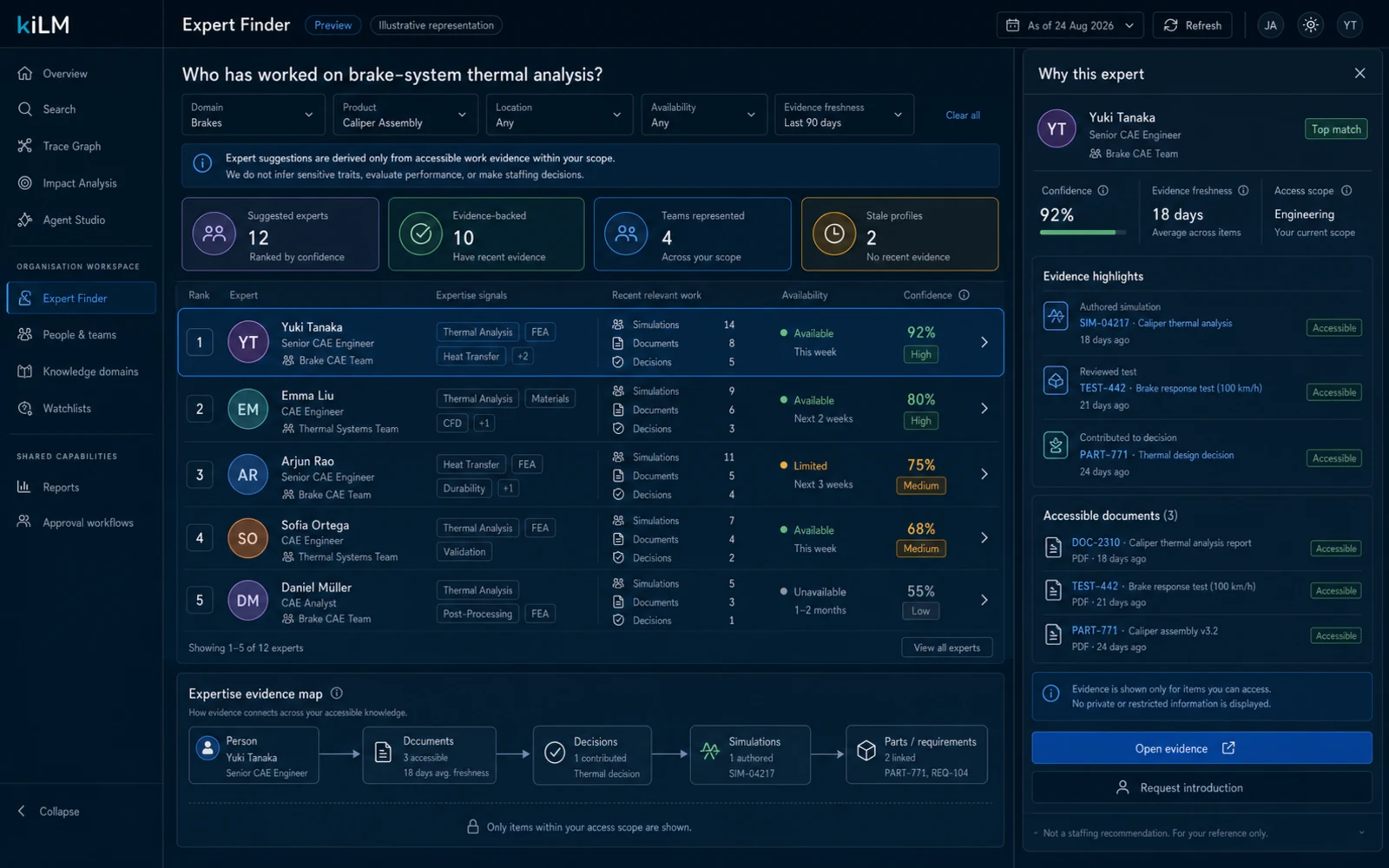Open the Product filter dropdown
1389x868 pixels.
pyautogui.click(x=405, y=115)
